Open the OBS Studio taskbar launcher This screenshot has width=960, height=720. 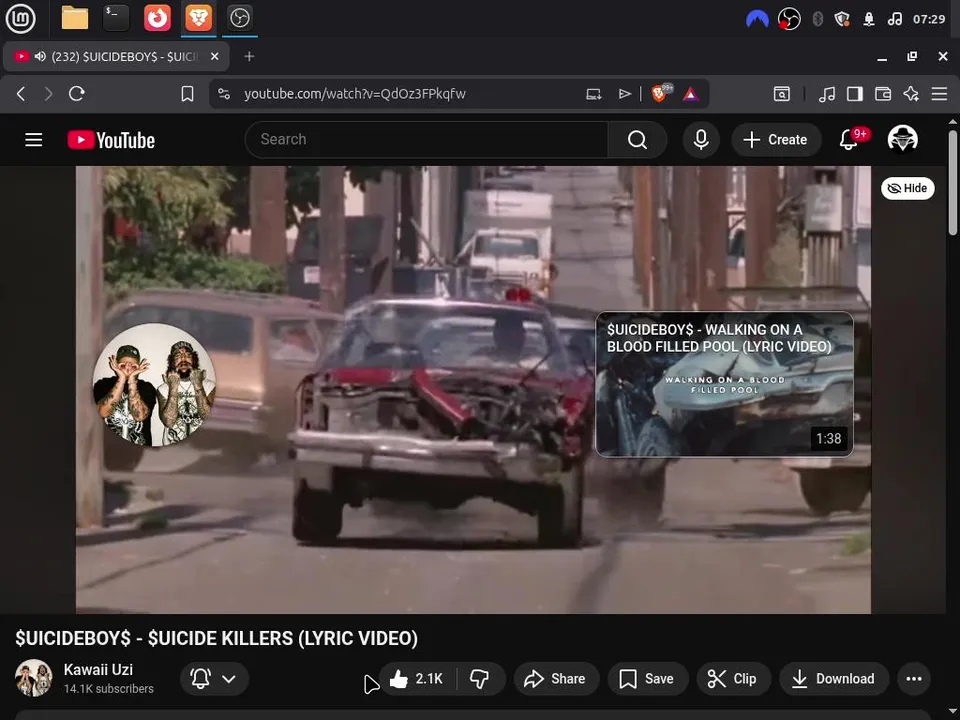point(239,18)
